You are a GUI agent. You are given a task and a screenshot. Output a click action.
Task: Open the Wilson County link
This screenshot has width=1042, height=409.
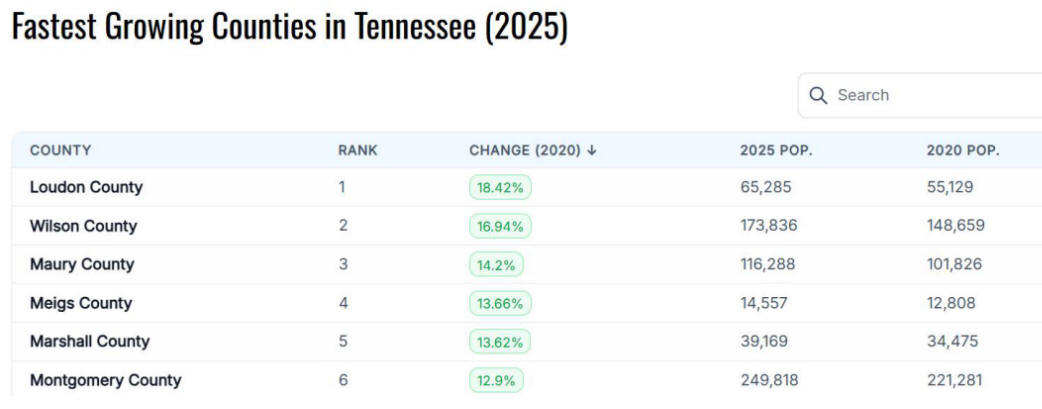pyautogui.click(x=83, y=225)
